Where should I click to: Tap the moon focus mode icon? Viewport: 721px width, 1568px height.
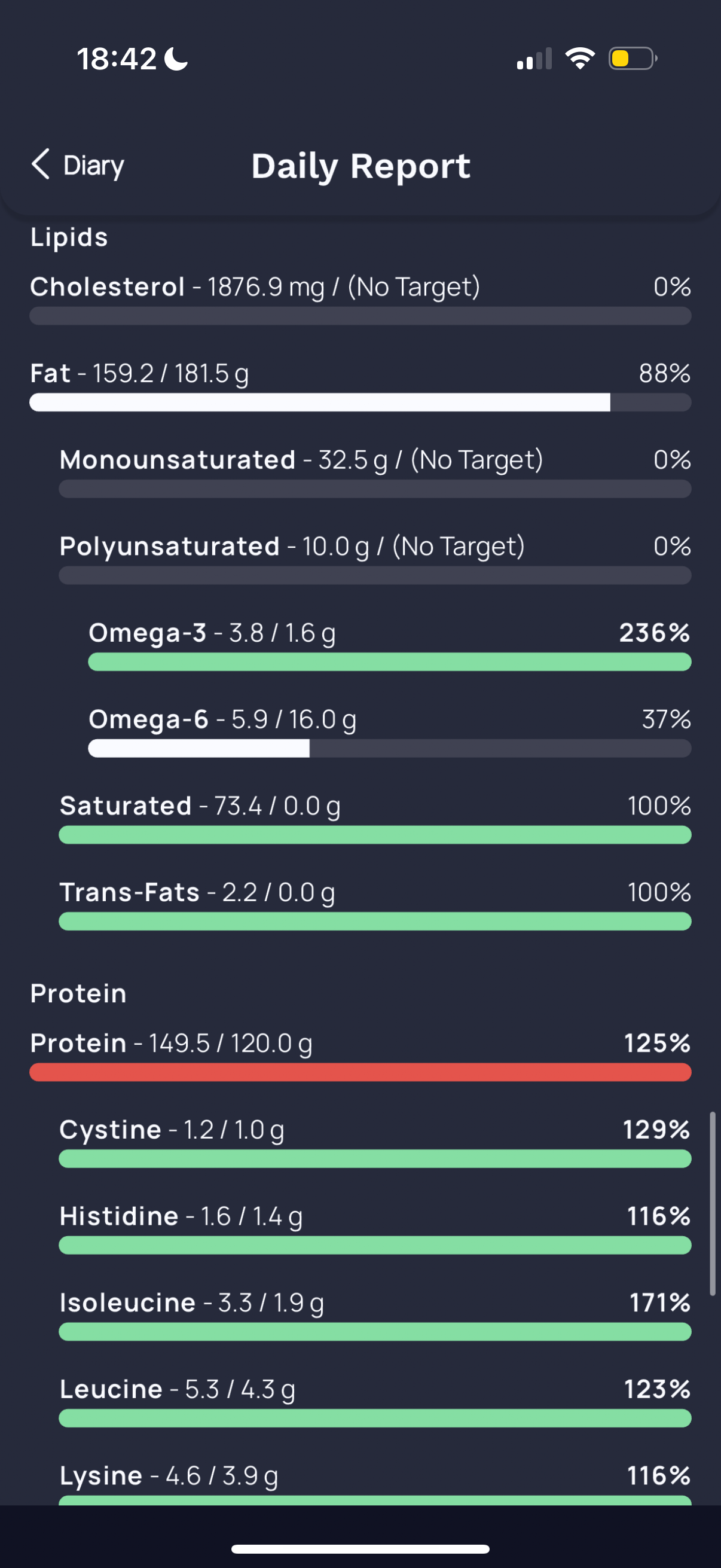tap(176, 59)
